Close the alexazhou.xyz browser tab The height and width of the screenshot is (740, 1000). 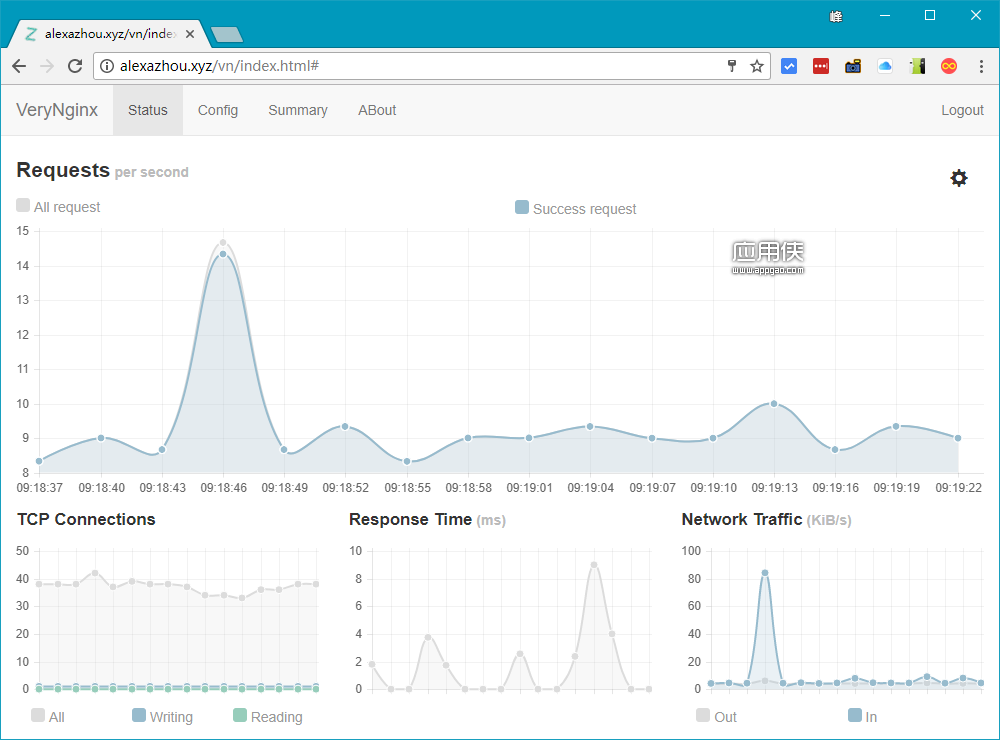click(190, 34)
